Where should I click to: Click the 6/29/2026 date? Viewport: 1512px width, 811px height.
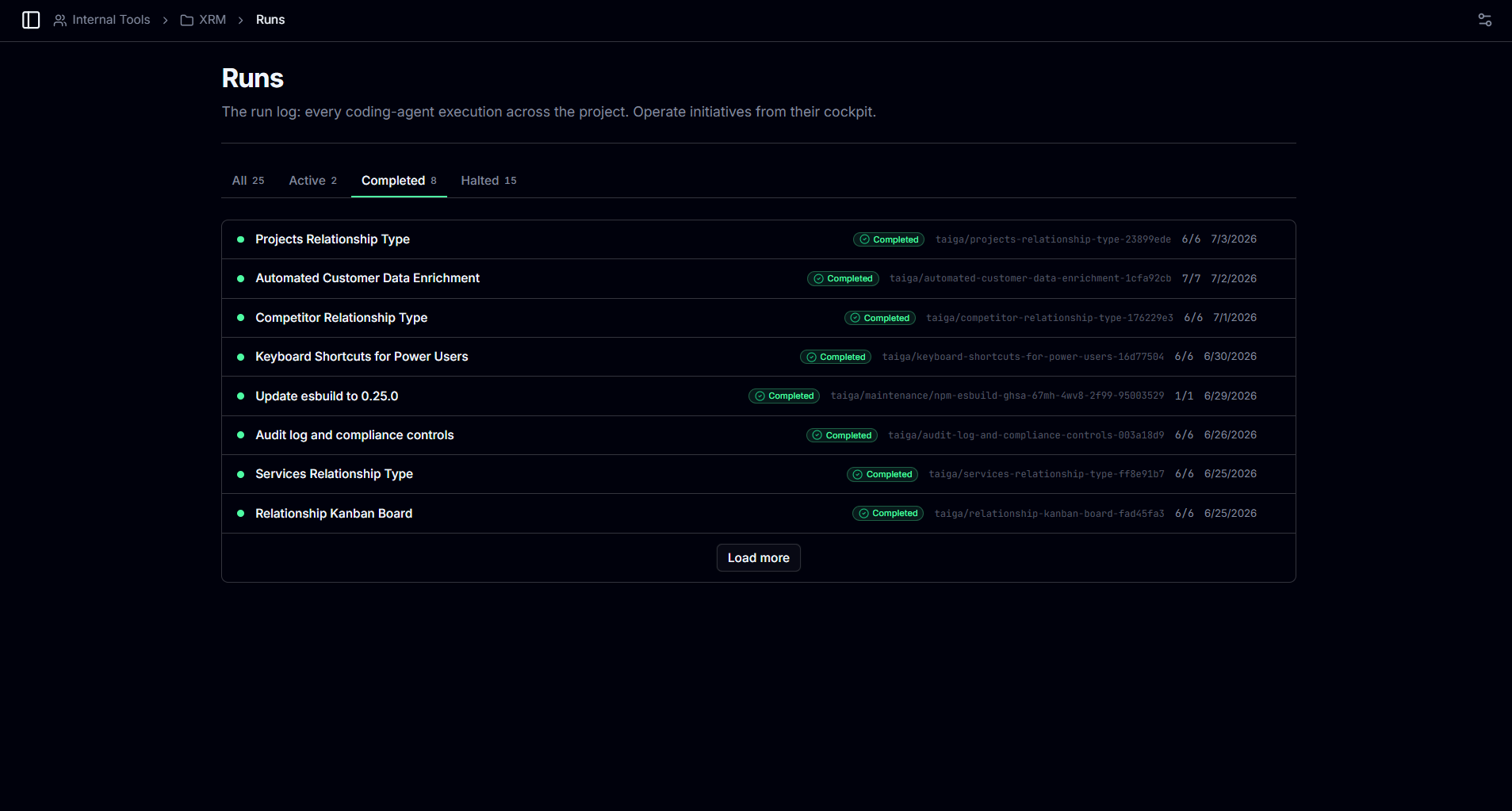pos(1231,396)
